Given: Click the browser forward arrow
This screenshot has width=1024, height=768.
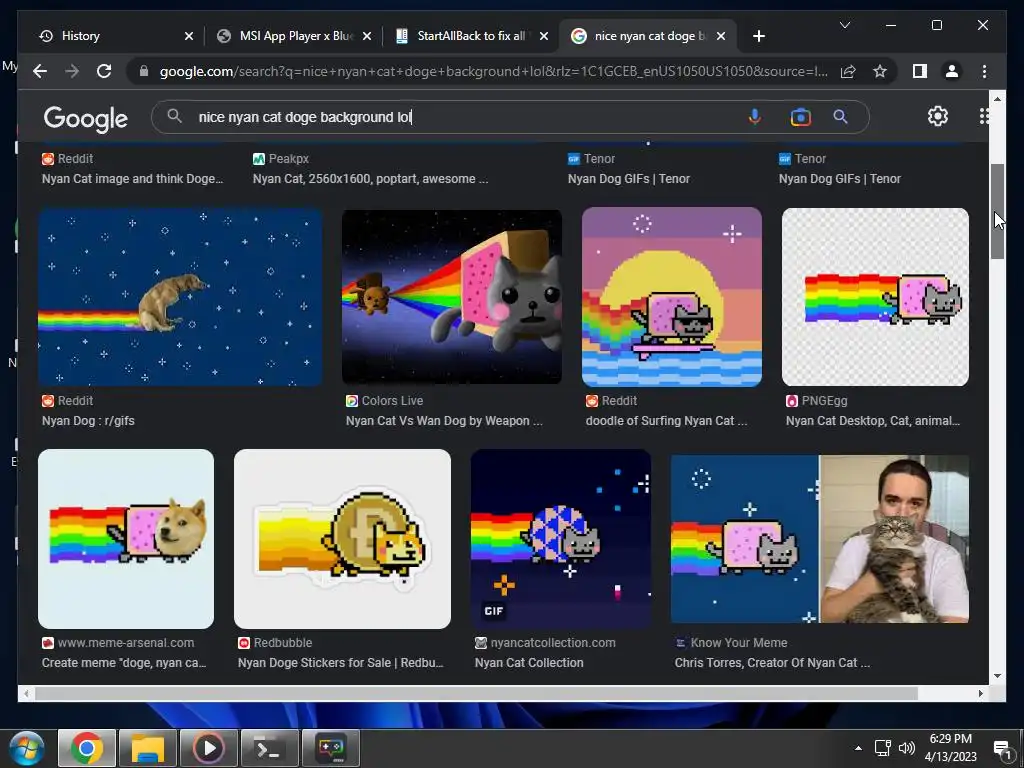Looking at the screenshot, I should [72, 71].
